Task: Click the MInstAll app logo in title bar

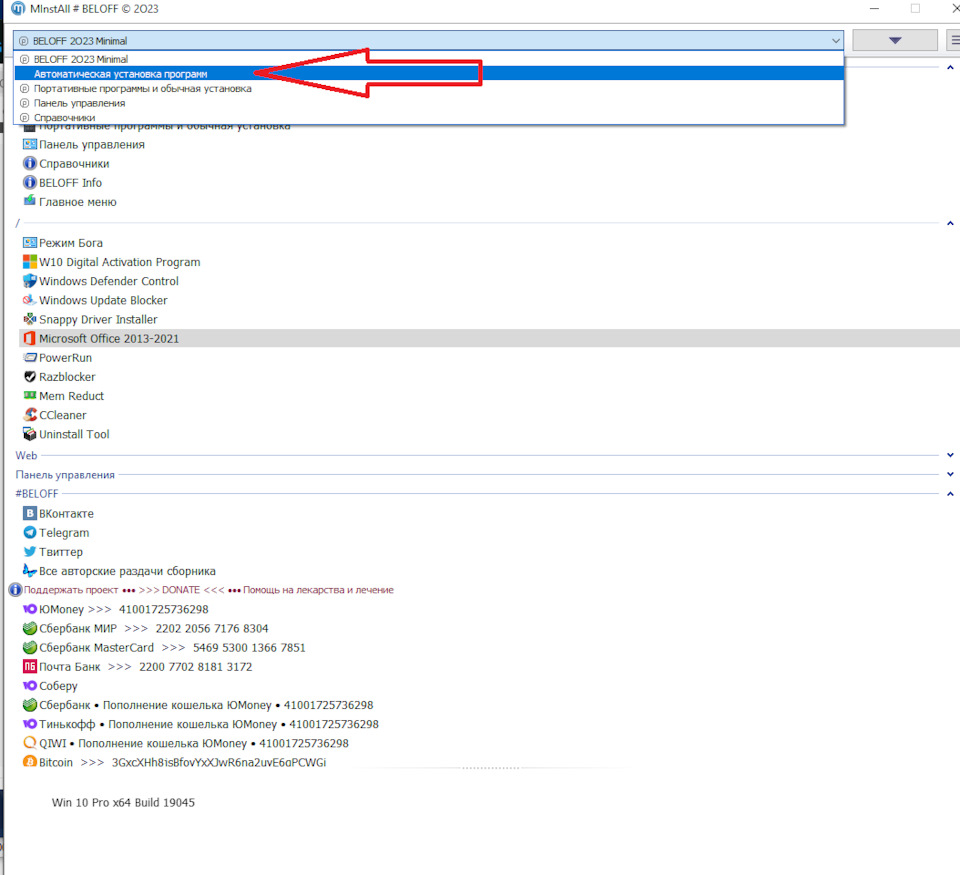Action: [x=18, y=9]
